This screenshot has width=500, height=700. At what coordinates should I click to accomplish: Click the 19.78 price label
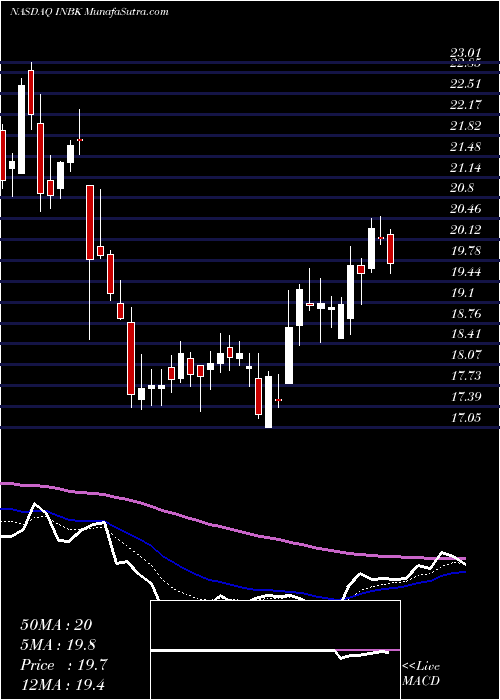click(465, 251)
